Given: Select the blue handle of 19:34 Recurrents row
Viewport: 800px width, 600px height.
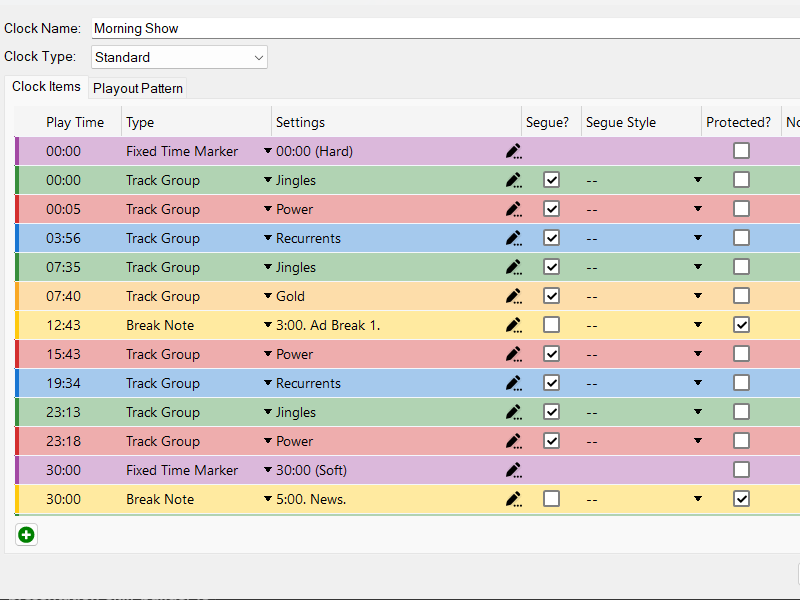Looking at the screenshot, I should click(17, 383).
